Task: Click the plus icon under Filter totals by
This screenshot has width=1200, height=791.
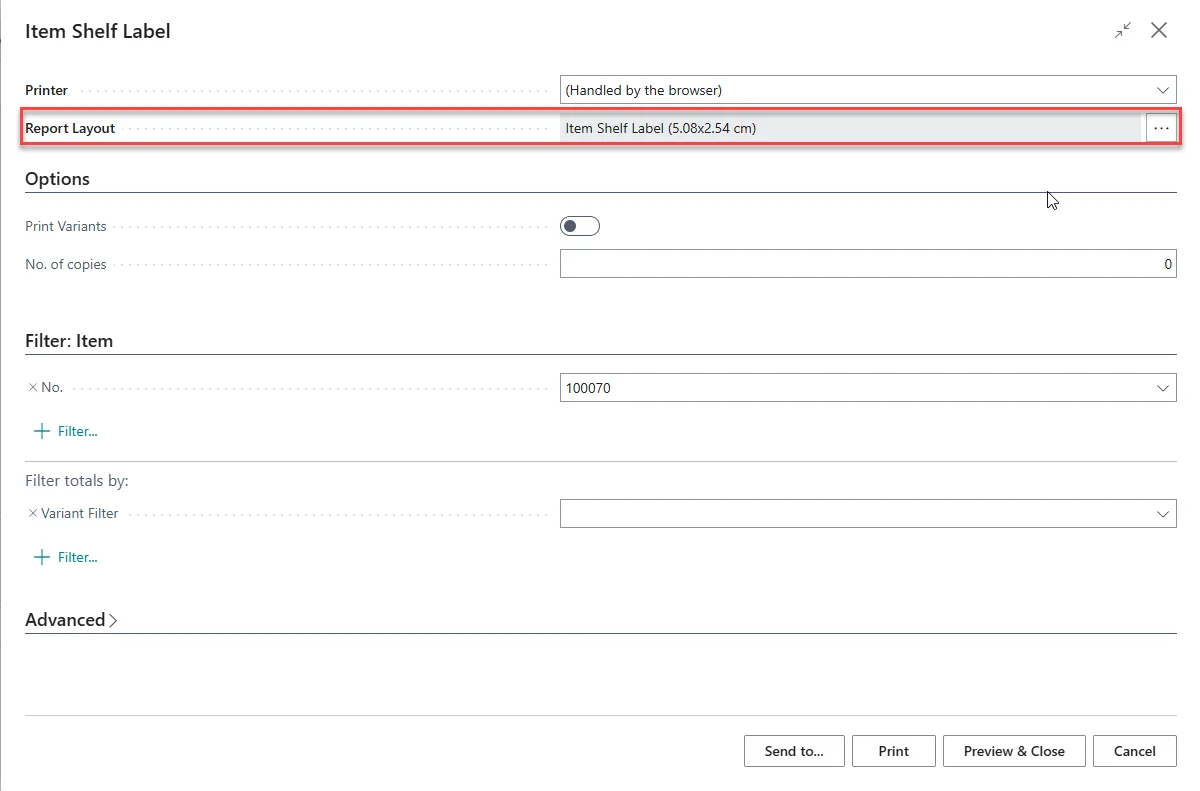Action: tap(42, 558)
